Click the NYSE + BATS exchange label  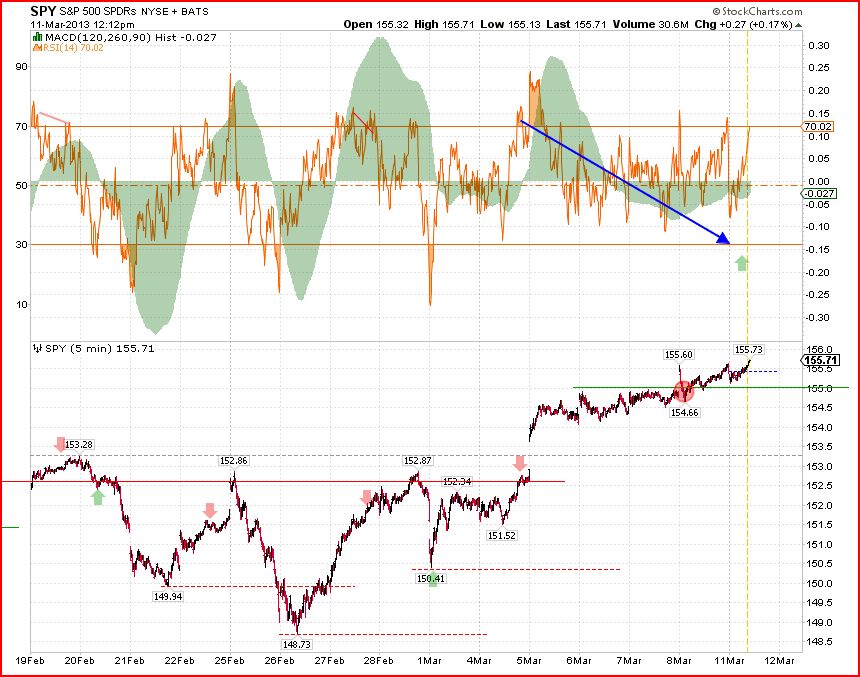[175, 12]
